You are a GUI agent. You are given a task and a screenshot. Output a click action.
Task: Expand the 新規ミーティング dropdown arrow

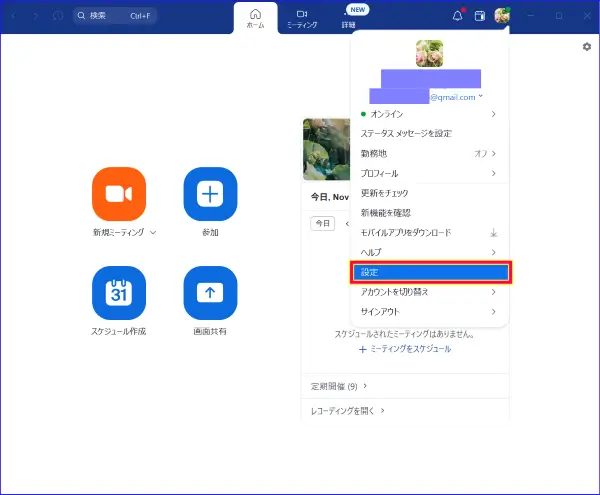[153, 233]
